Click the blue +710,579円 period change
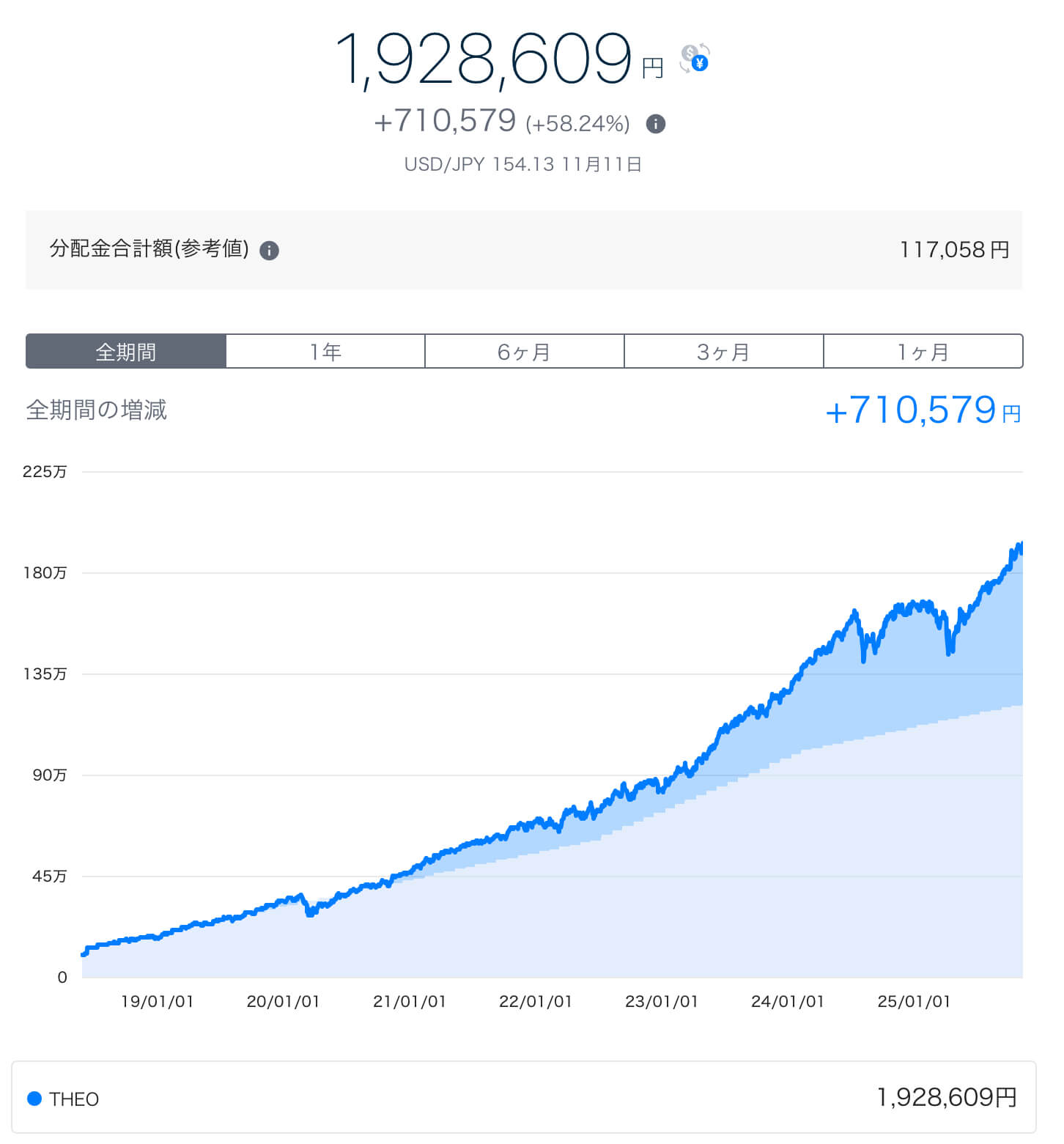 click(923, 410)
